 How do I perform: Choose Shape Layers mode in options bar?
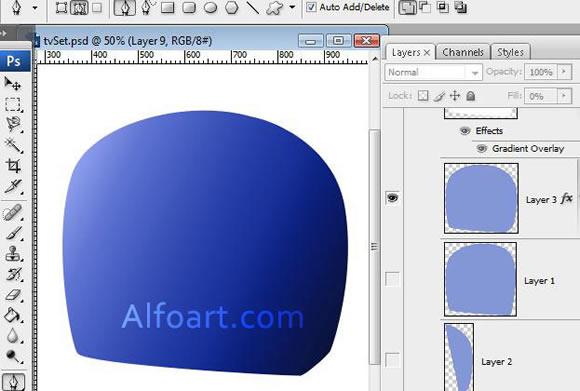click(61, 8)
